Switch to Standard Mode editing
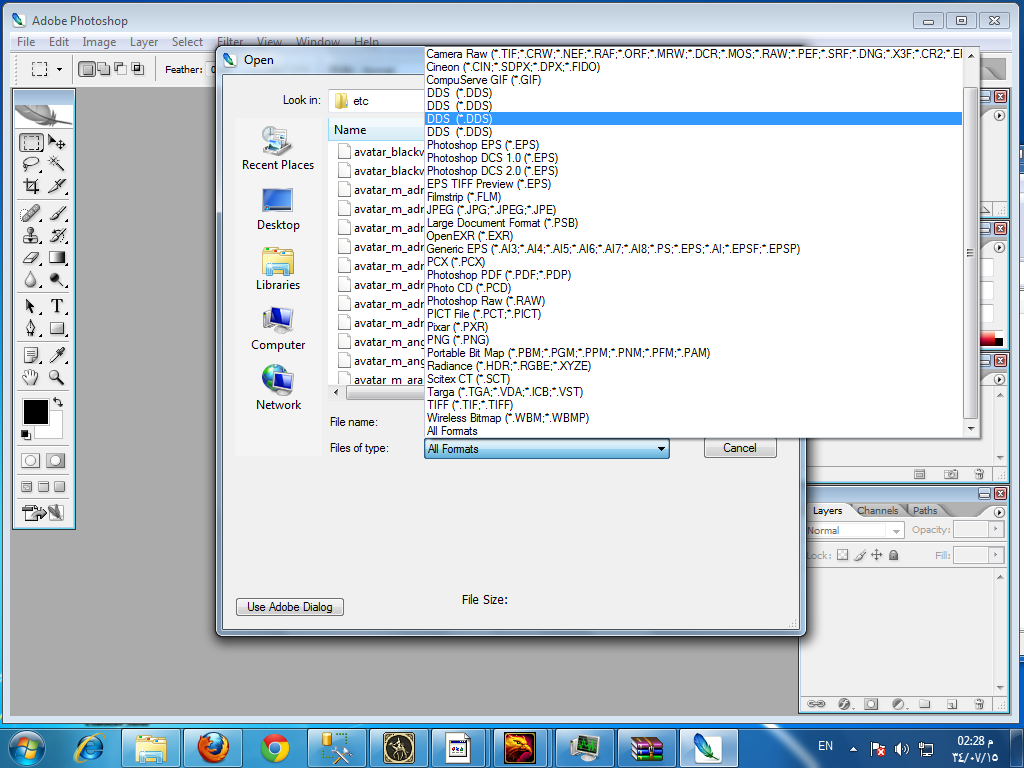Viewport: 1024px width, 768px height. click(31, 460)
